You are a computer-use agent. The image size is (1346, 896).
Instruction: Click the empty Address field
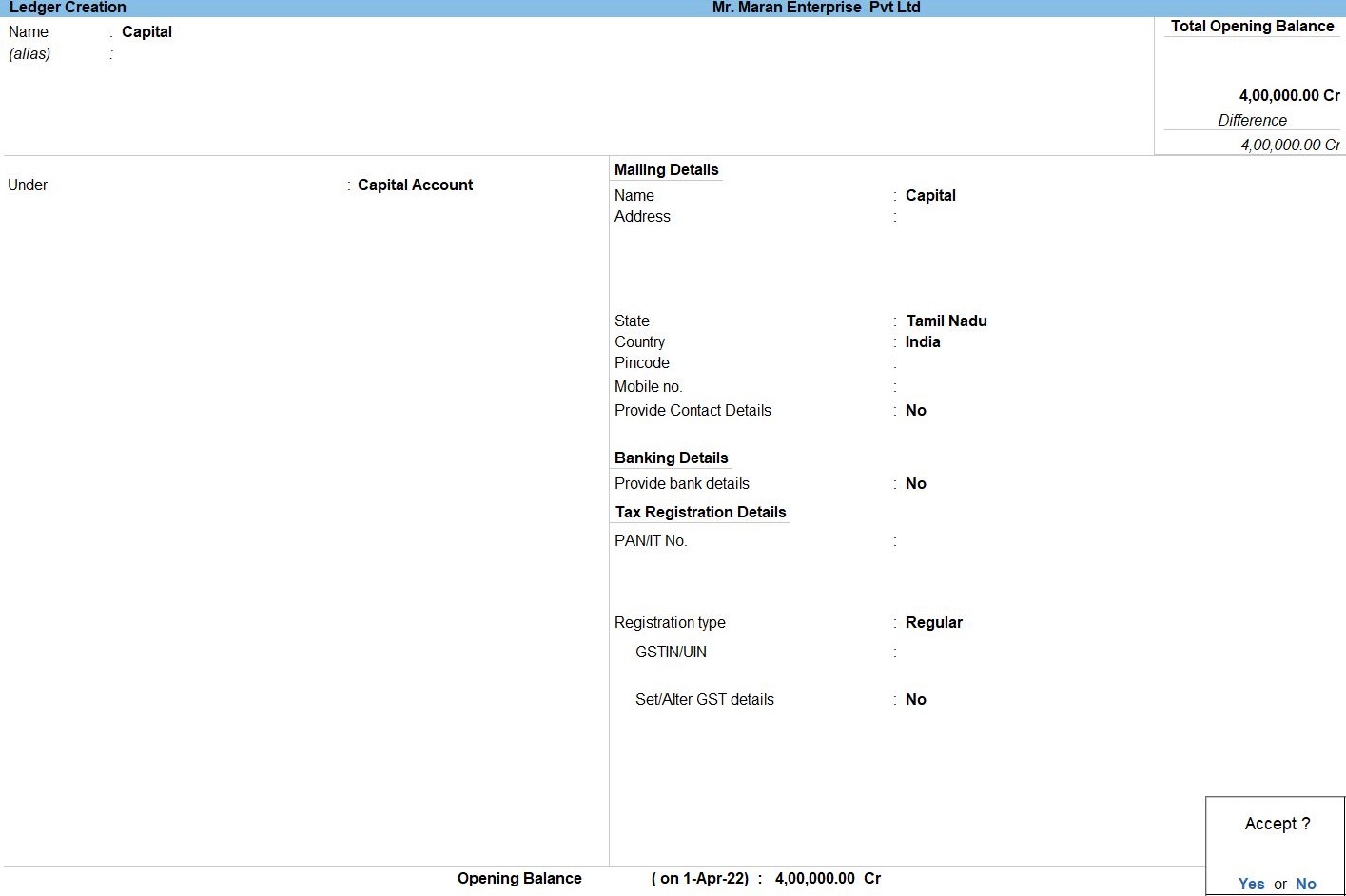(x=951, y=217)
